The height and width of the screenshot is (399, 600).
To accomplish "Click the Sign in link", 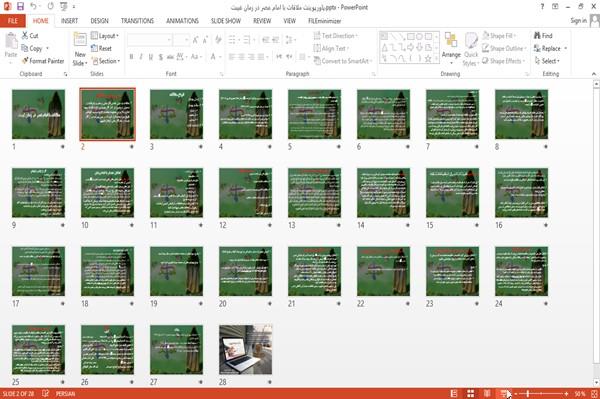I will pyautogui.click(x=578, y=21).
